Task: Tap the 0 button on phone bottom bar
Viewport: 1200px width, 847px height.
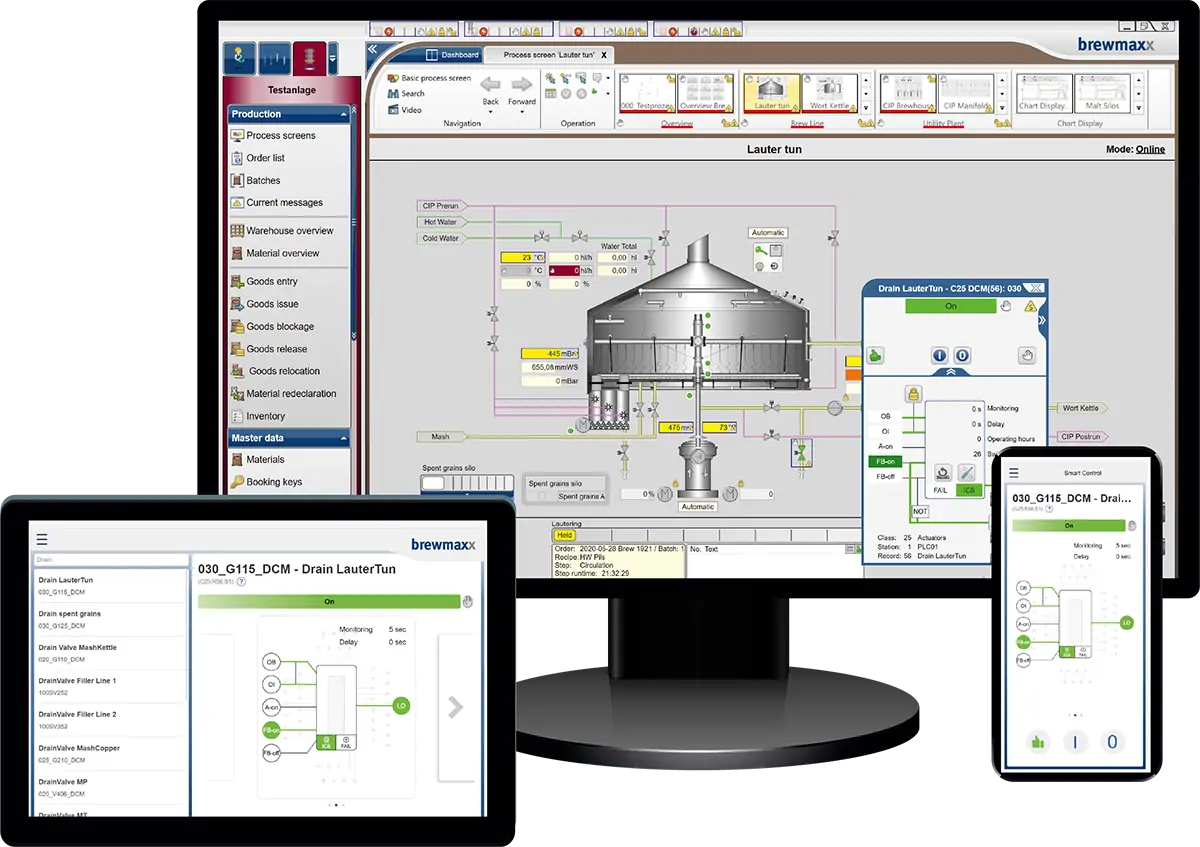Action: coord(1111,742)
